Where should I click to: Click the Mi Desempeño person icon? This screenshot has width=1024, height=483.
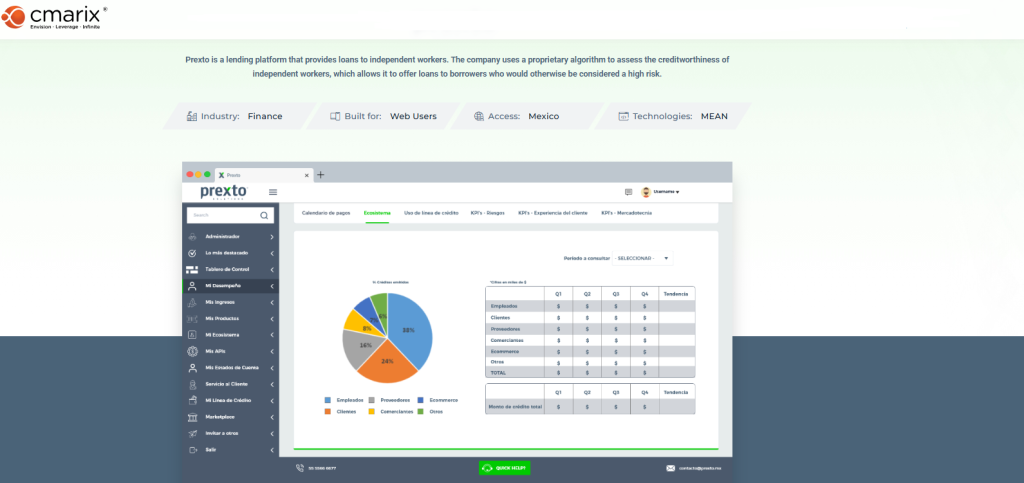192,286
